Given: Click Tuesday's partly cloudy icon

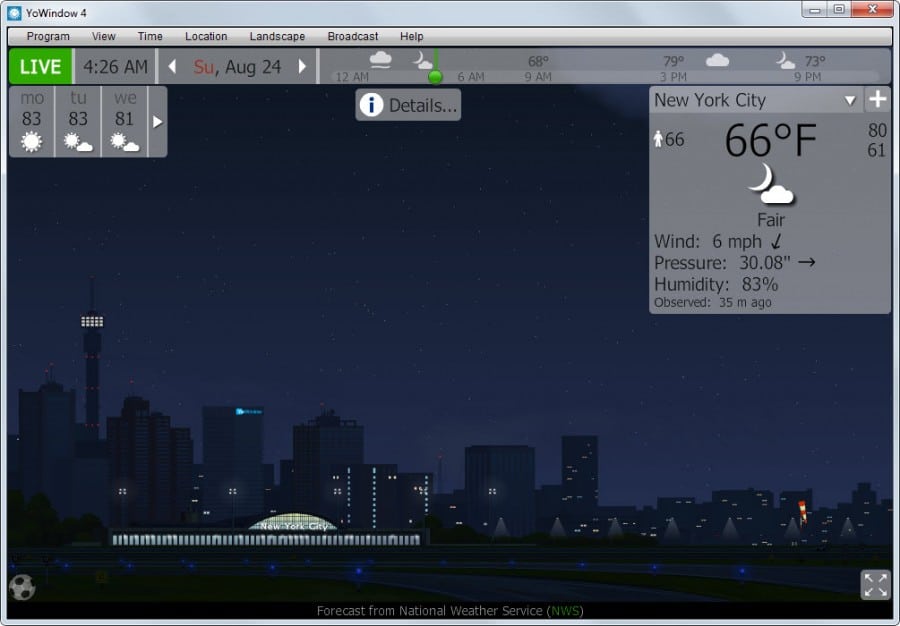Looking at the screenshot, I should click(78, 140).
